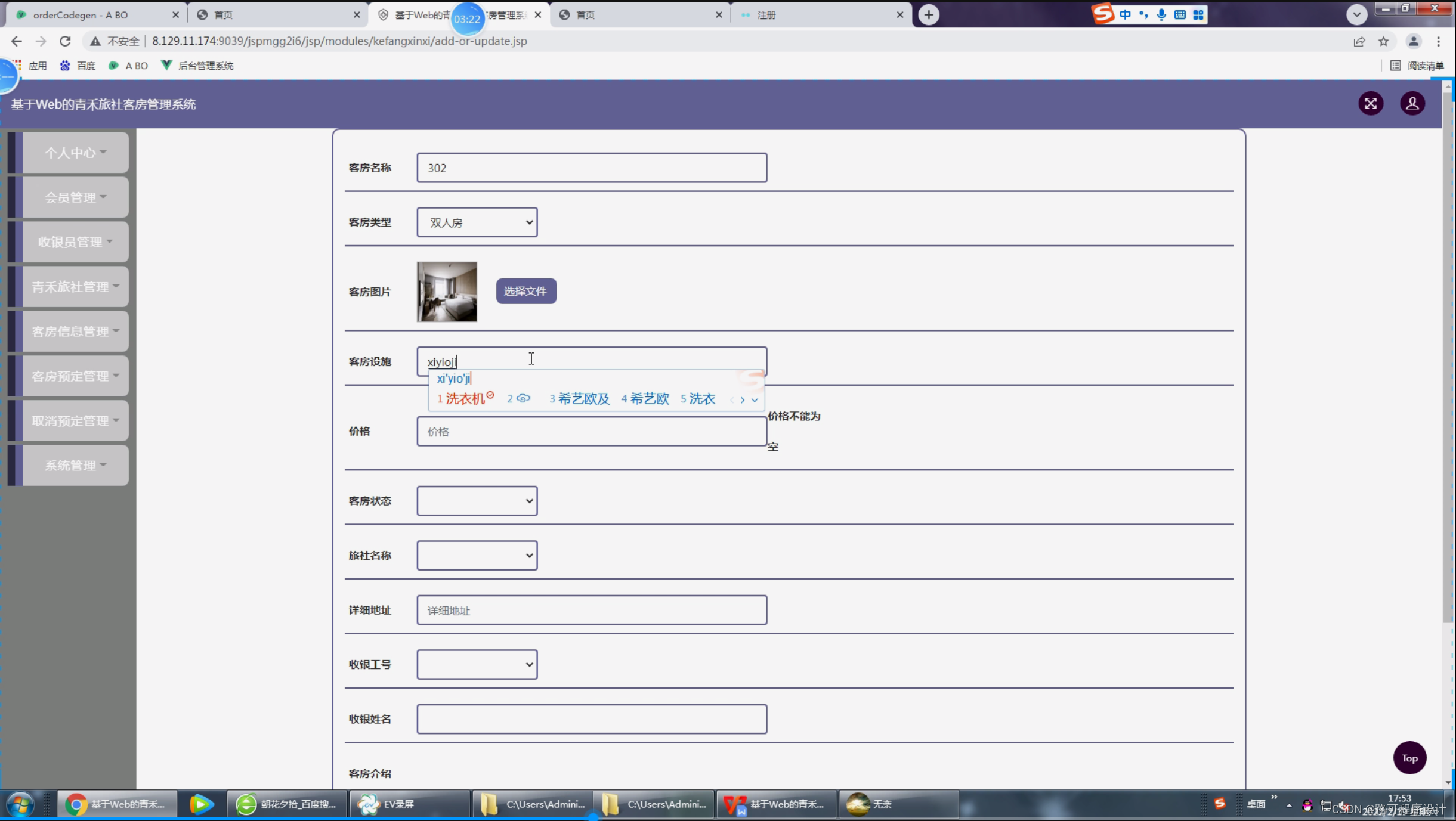Screen dimensions: 1456x821
Task: Click the 选择文件 upload button
Action: coord(525,291)
